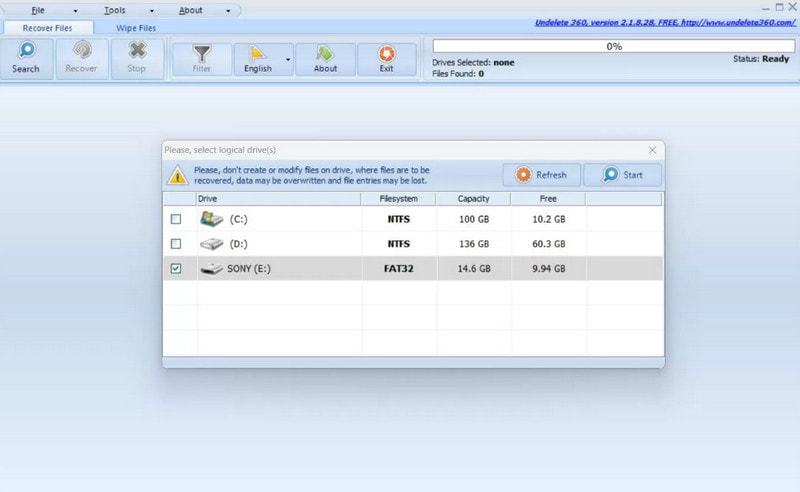
Task: Maximize the Undelete 360 window
Action: point(780,7)
